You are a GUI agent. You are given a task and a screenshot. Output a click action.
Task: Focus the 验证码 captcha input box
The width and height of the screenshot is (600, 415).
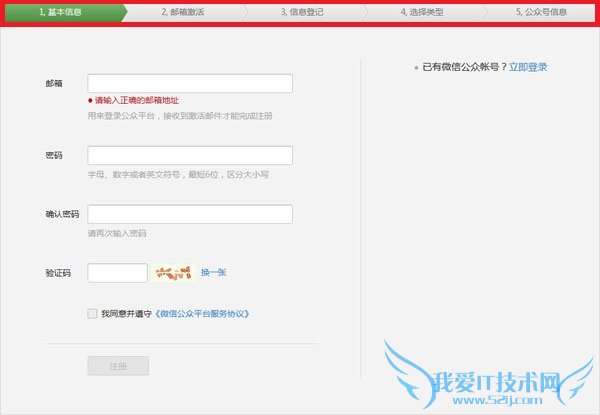(x=117, y=273)
